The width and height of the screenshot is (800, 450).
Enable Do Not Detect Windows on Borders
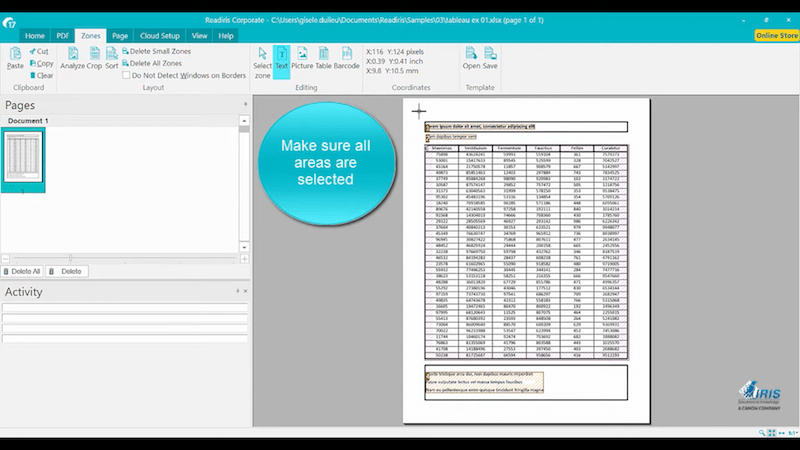coord(126,75)
